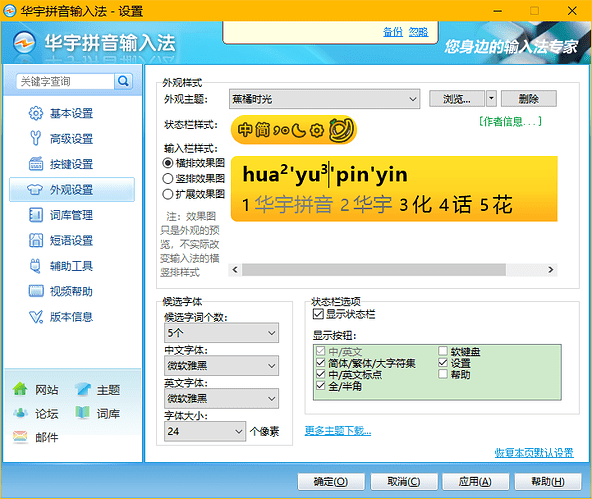Image resolution: width=592 pixels, height=499 pixels.
Task: Click the 取消(C) button
Action: [404, 482]
